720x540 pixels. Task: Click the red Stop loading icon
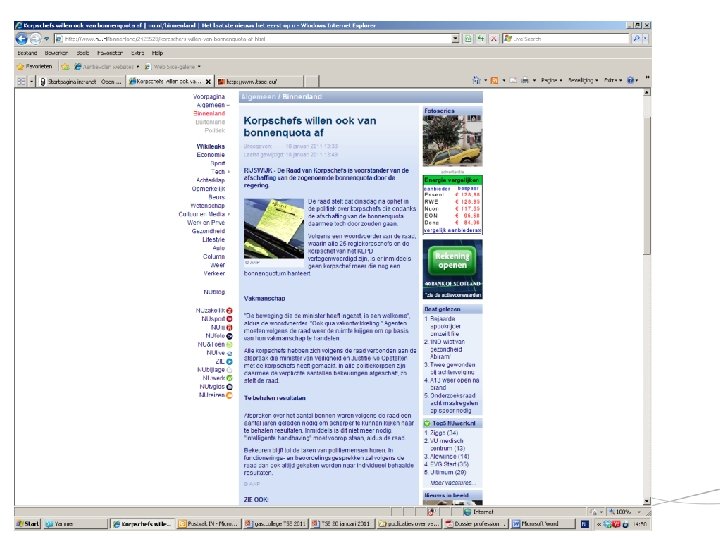coord(493,39)
